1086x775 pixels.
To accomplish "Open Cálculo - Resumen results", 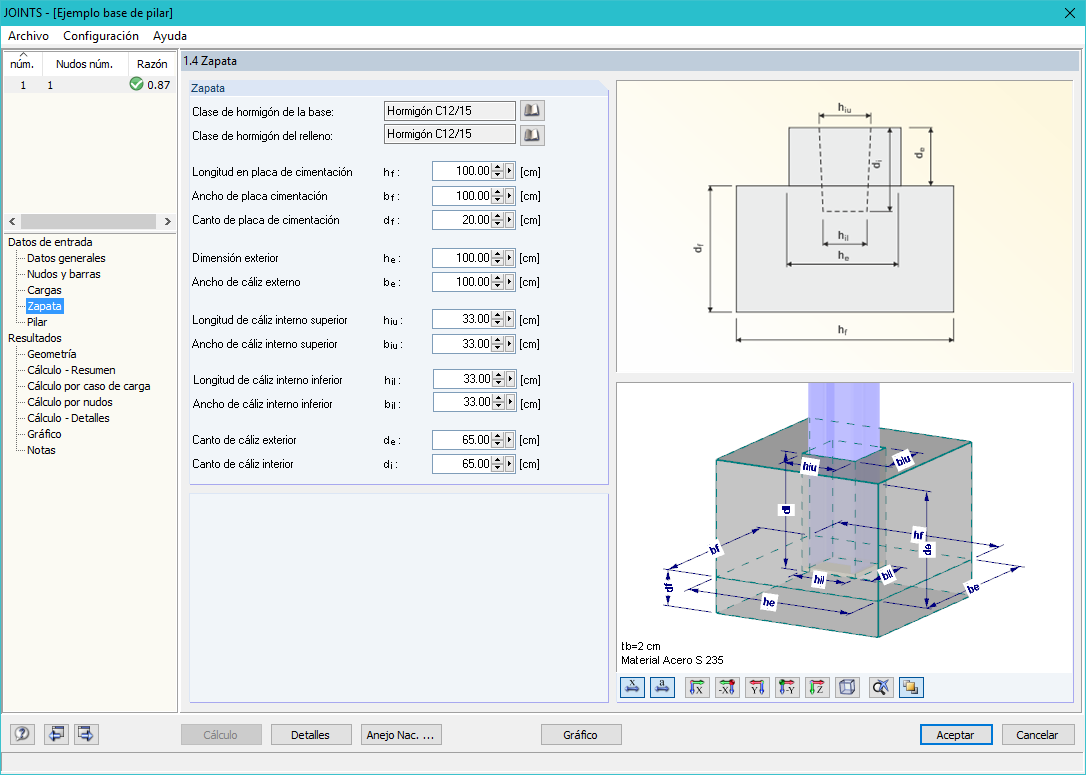I will (x=71, y=370).
